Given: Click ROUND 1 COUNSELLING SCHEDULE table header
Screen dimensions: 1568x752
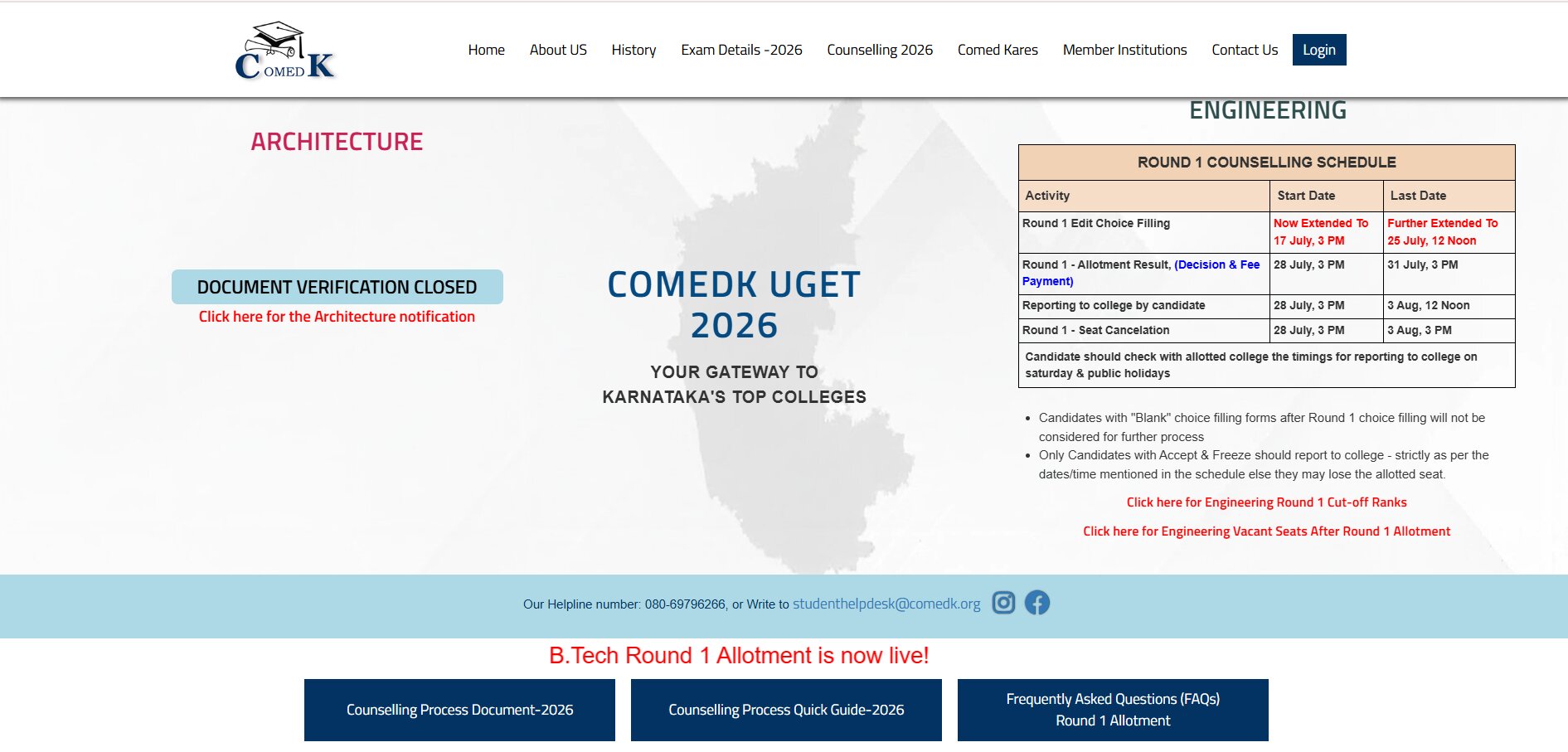Looking at the screenshot, I should click(1266, 163).
